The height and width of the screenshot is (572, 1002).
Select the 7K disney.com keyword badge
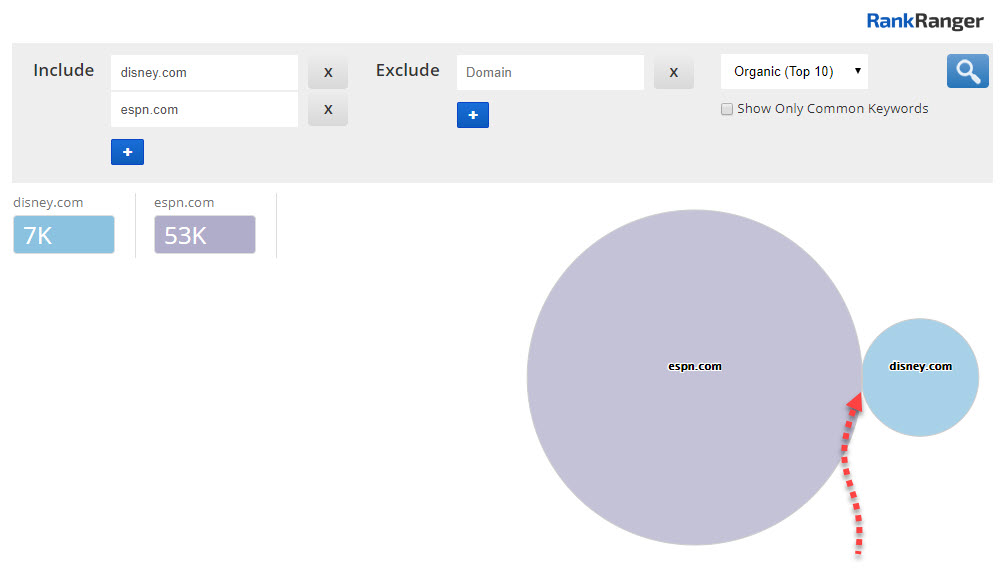[64, 235]
